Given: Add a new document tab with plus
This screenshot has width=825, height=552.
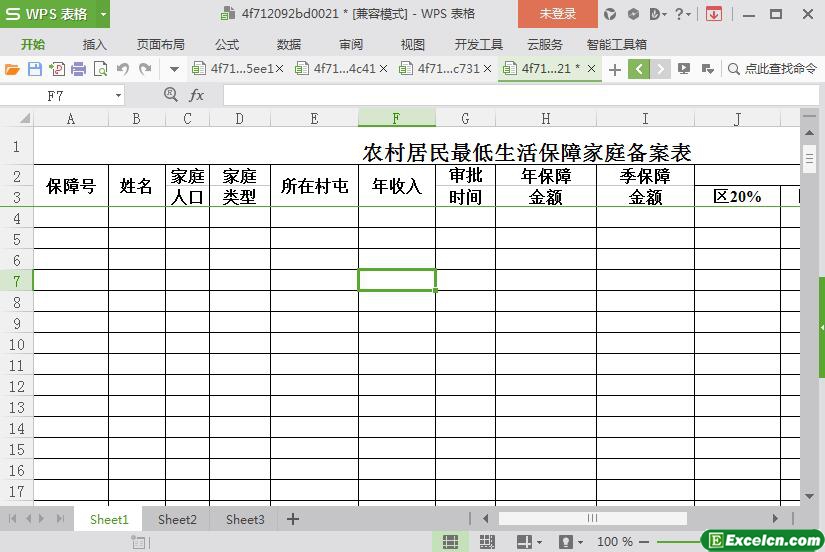Looking at the screenshot, I should (615, 69).
